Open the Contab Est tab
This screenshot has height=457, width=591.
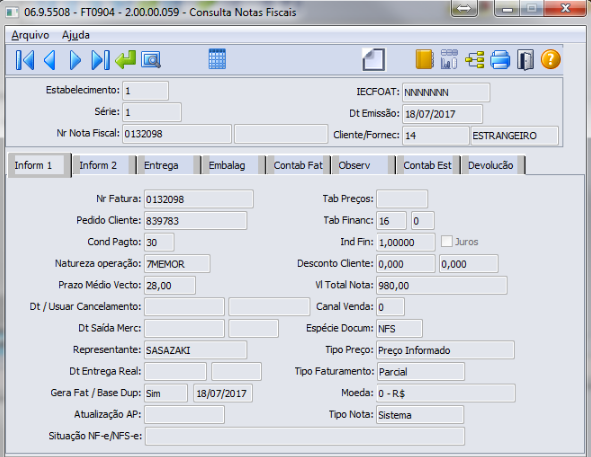click(x=428, y=165)
